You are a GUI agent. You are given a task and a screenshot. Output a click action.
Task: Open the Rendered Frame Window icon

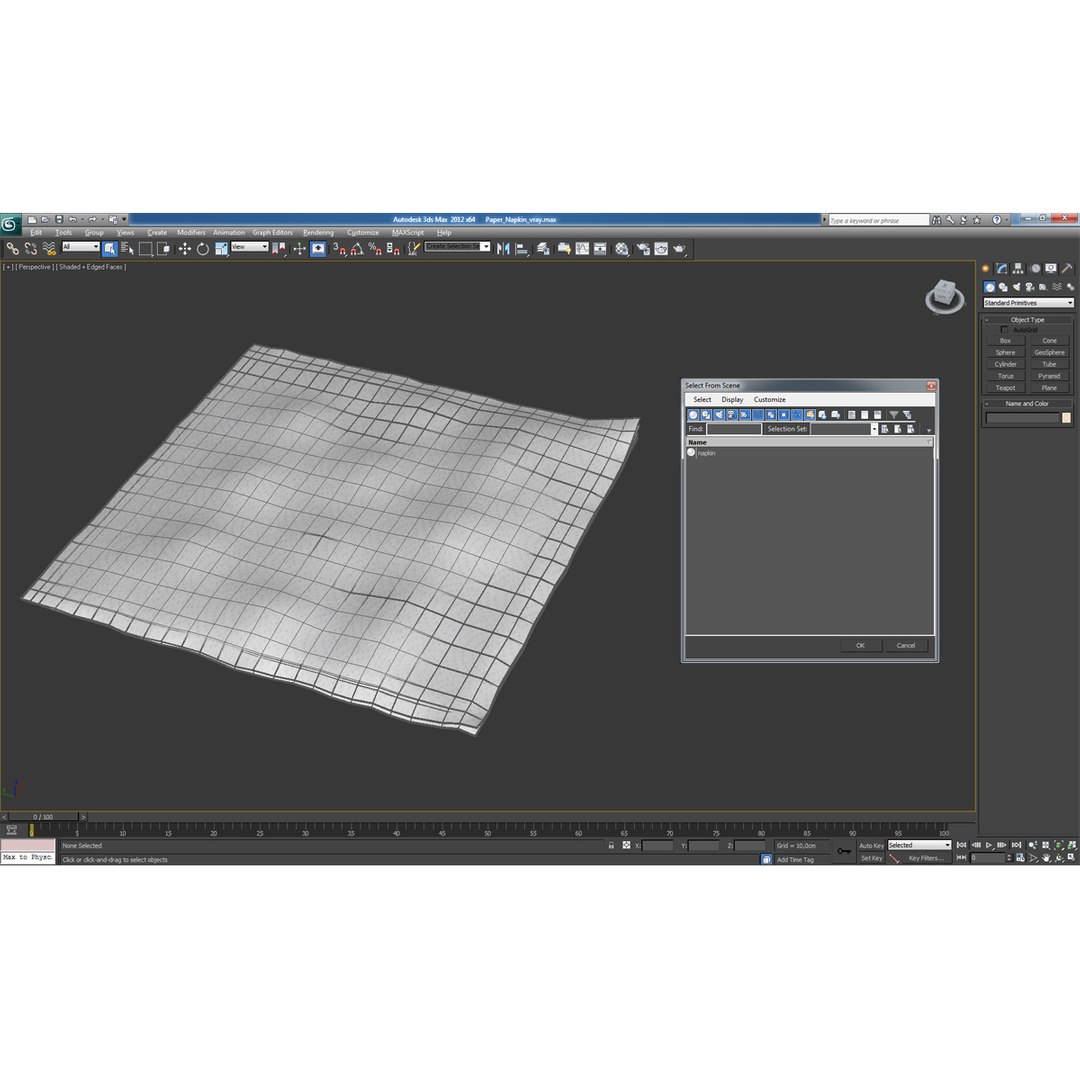[x=661, y=249]
